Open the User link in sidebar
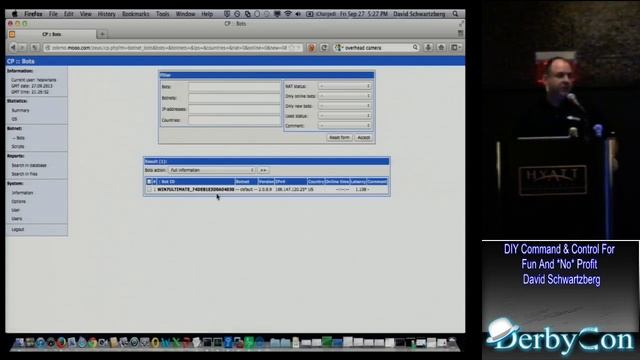Viewport: 640px width, 360px height. click(x=16, y=210)
